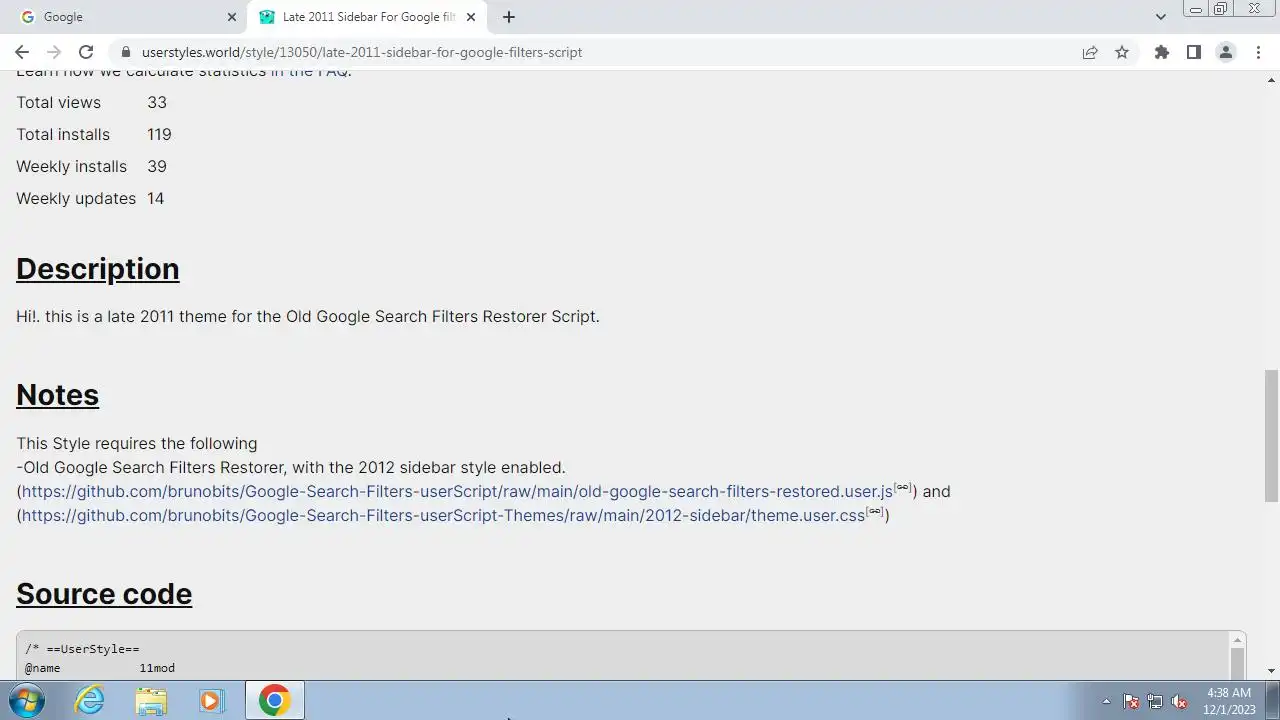Open Chrome three-dot menu
The height and width of the screenshot is (720, 1280).
1258,52
